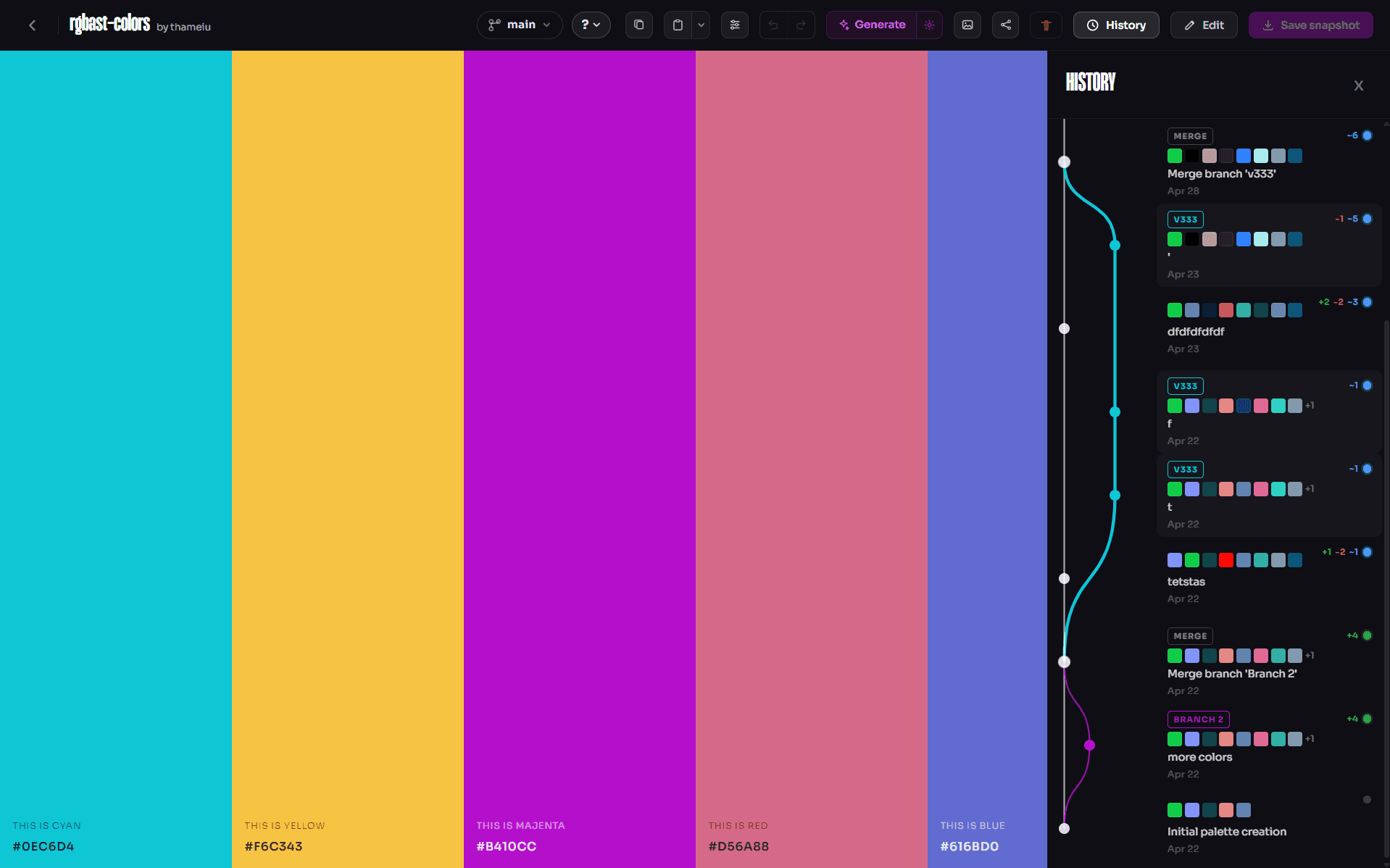Select the 'more colors' Branch 2 commit

[1269, 746]
